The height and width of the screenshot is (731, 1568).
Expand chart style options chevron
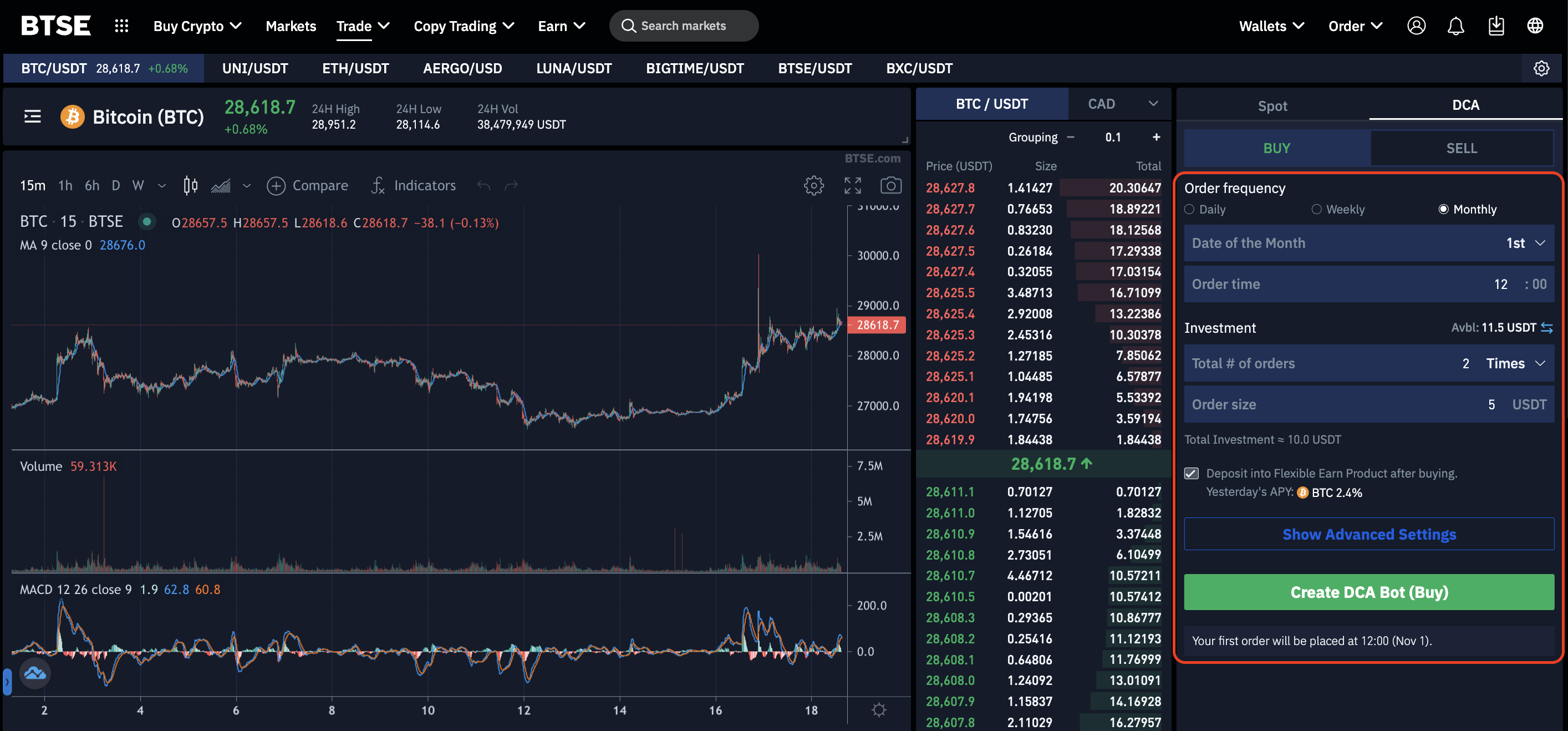pos(247,186)
